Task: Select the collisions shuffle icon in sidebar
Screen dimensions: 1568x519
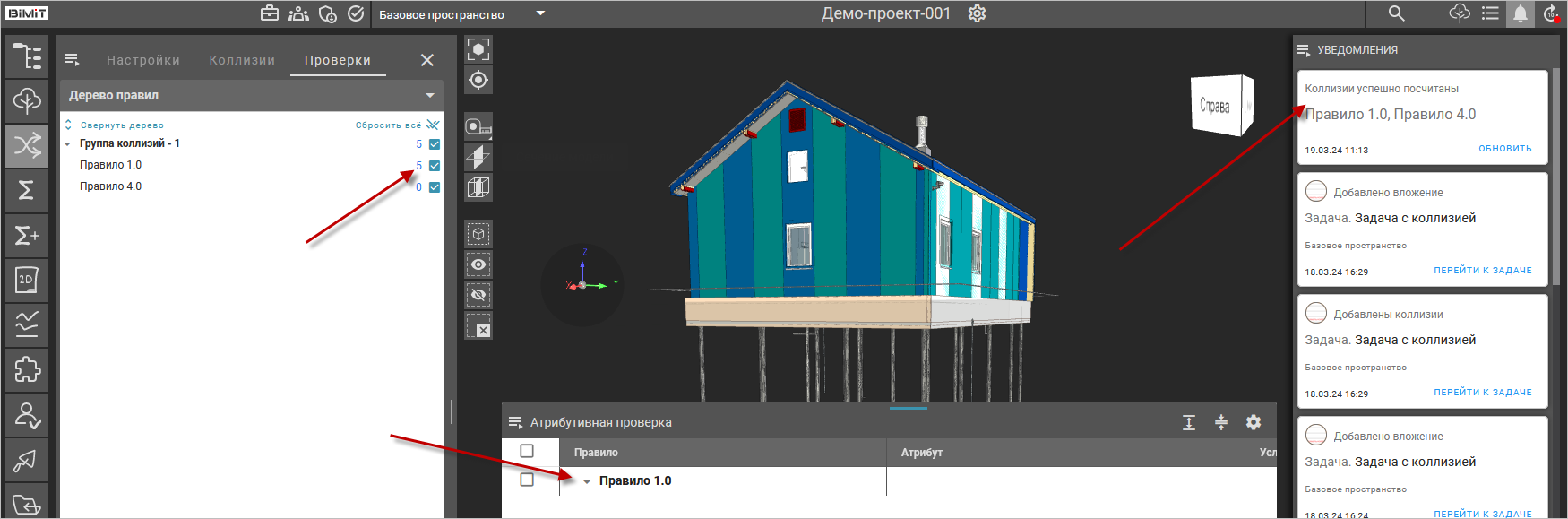Action: pos(27,145)
